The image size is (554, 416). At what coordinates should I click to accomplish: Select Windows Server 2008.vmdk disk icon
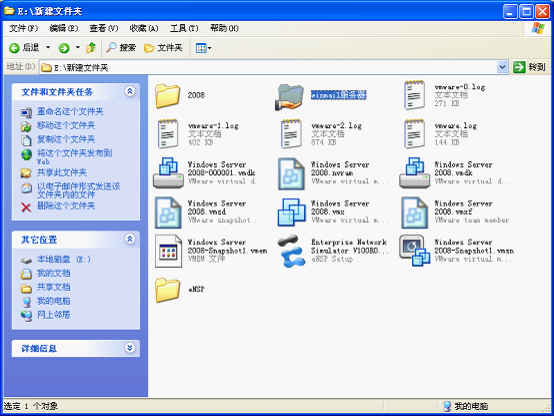pyautogui.click(x=414, y=172)
